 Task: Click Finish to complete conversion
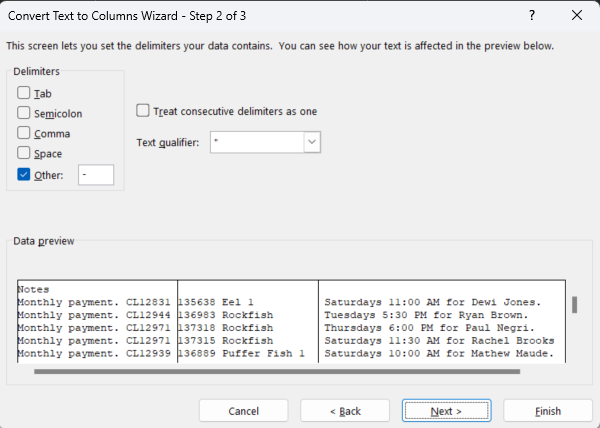pyautogui.click(x=548, y=411)
